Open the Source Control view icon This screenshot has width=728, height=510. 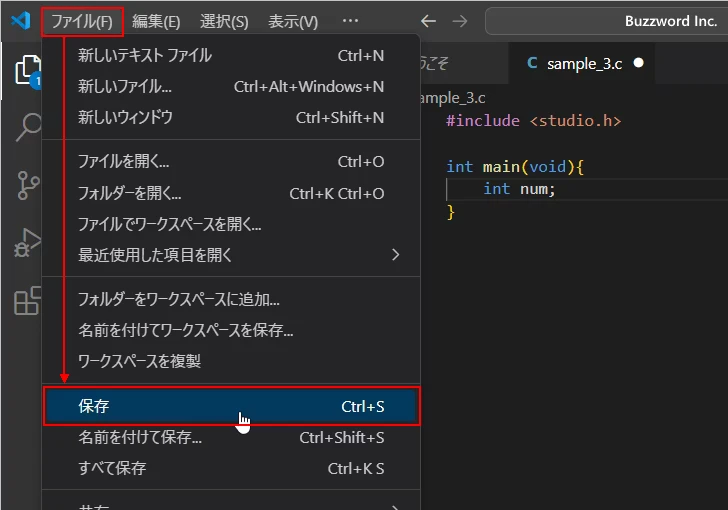pos(28,185)
